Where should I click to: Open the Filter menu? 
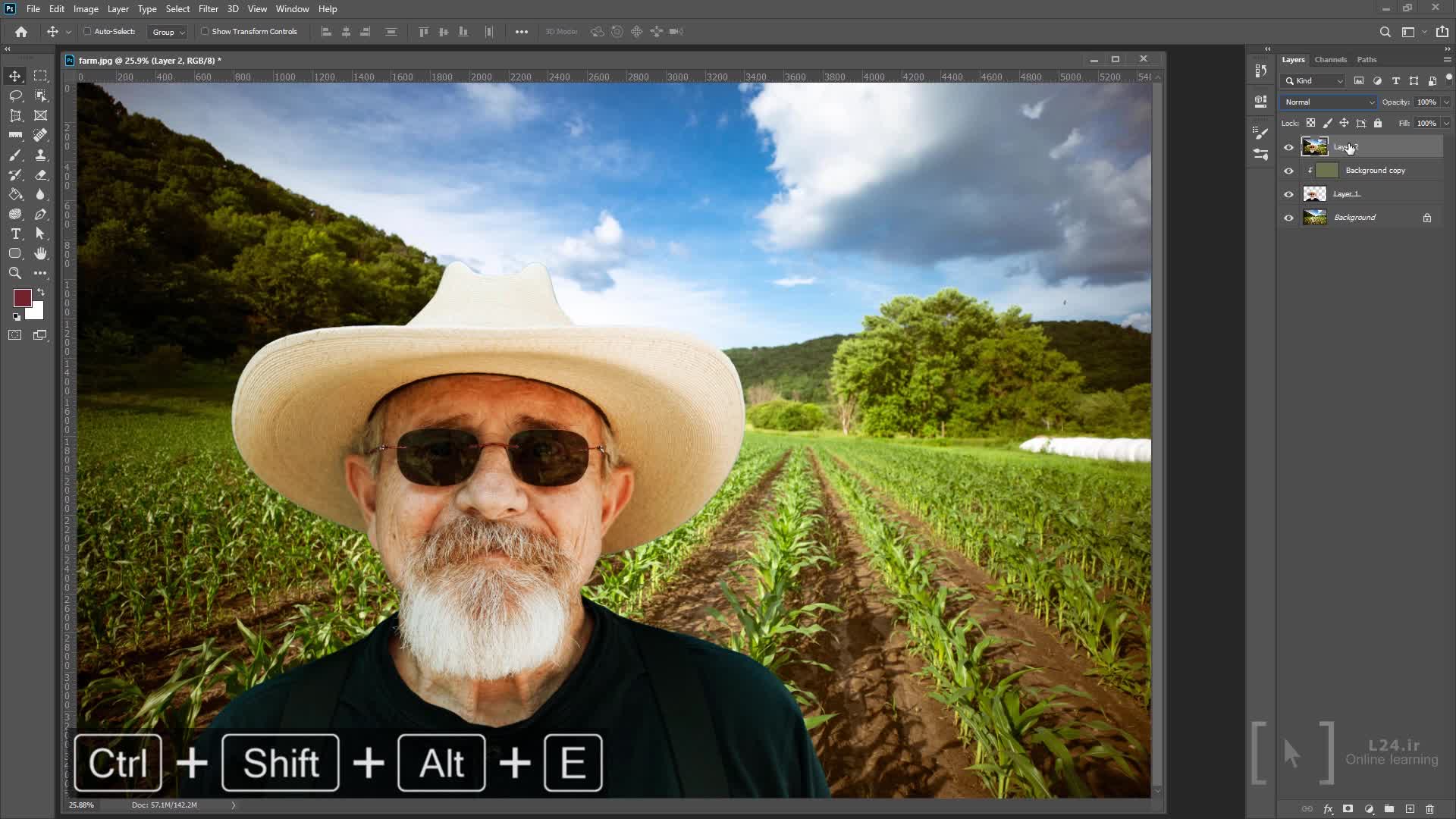coord(208,9)
